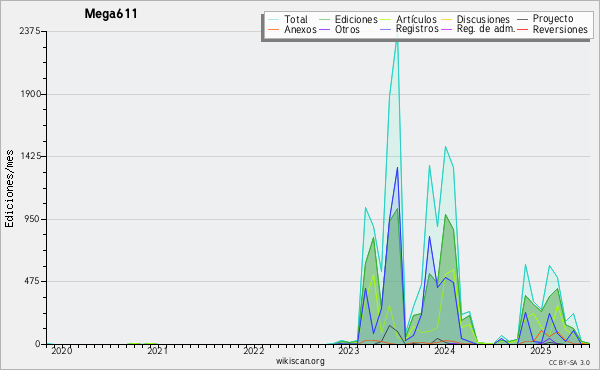Click the Ediciones legend label
The height and width of the screenshot is (370, 600).
[x=356, y=19]
